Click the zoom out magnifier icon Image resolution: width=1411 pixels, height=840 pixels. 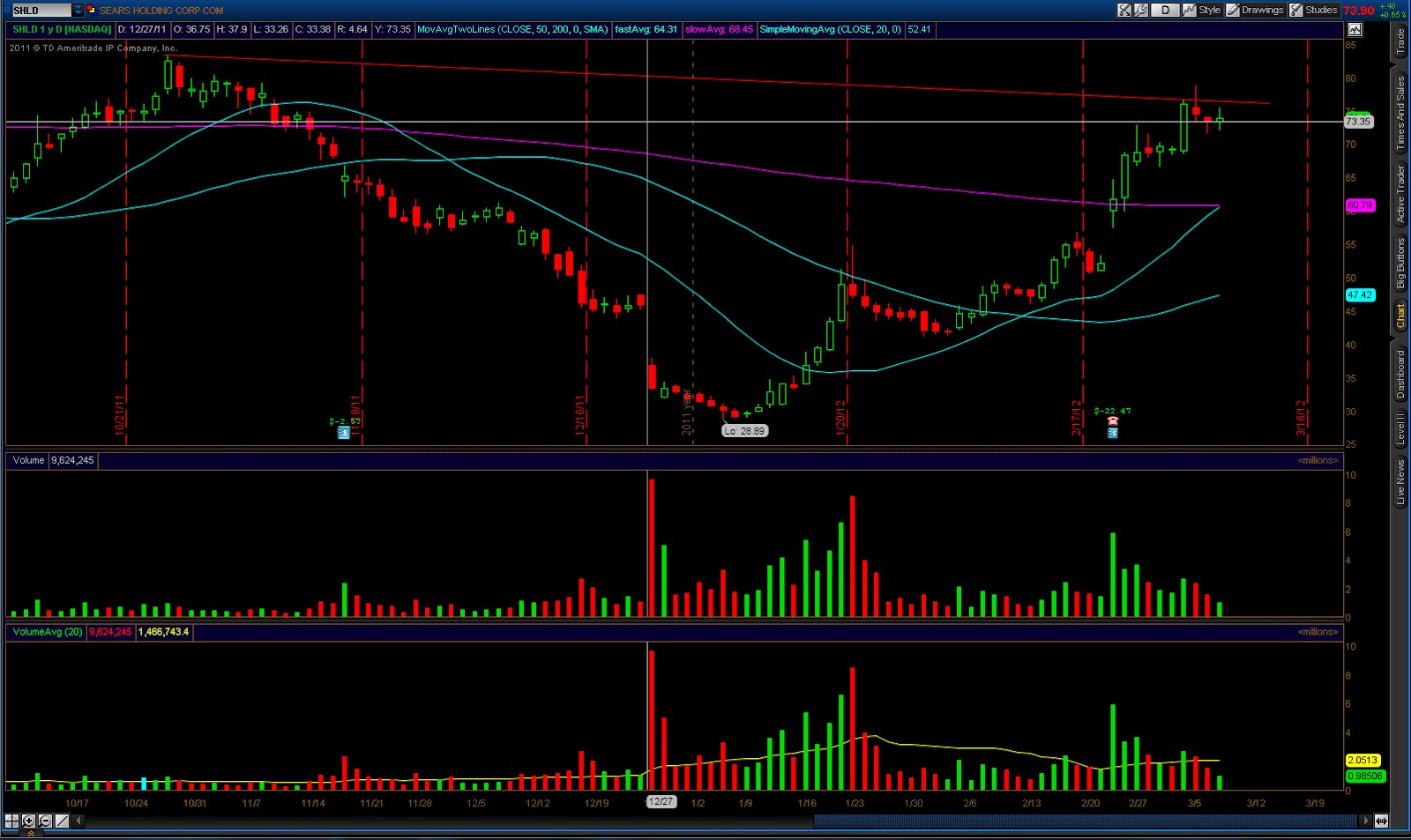[46, 821]
